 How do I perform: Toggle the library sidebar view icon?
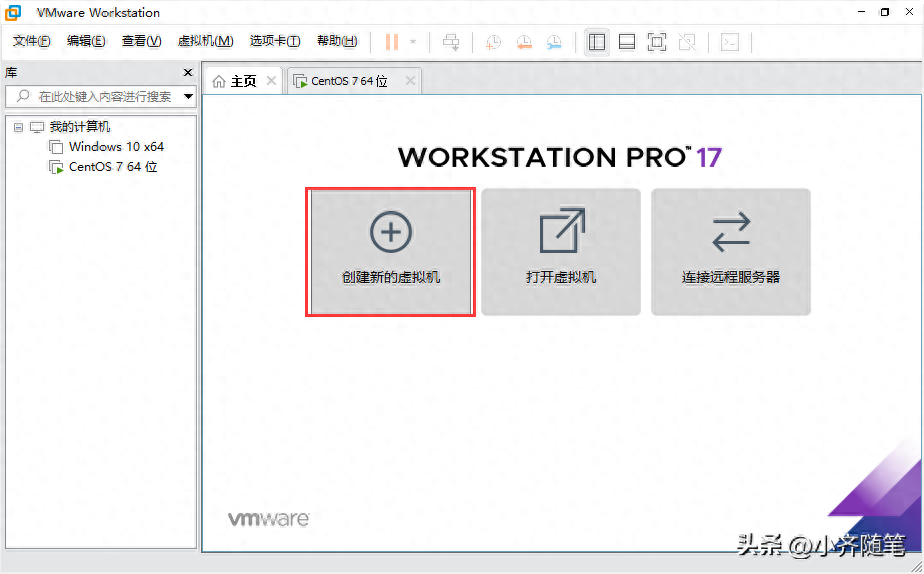[597, 42]
